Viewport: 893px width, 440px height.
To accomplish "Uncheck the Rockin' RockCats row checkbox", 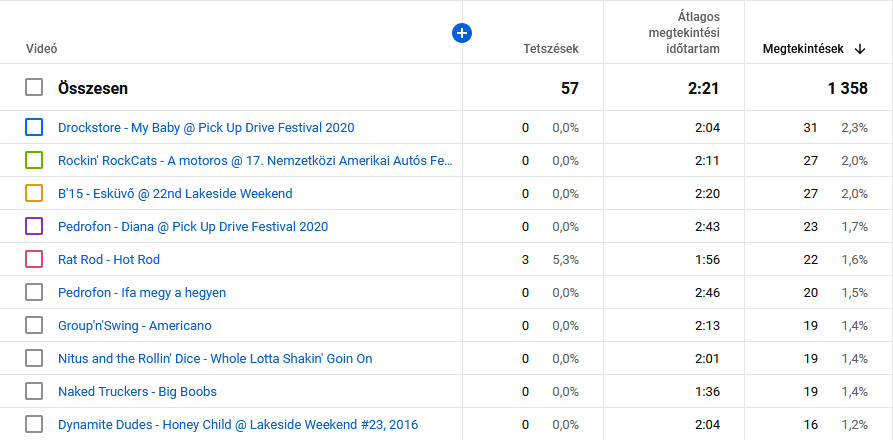I will pos(34,160).
